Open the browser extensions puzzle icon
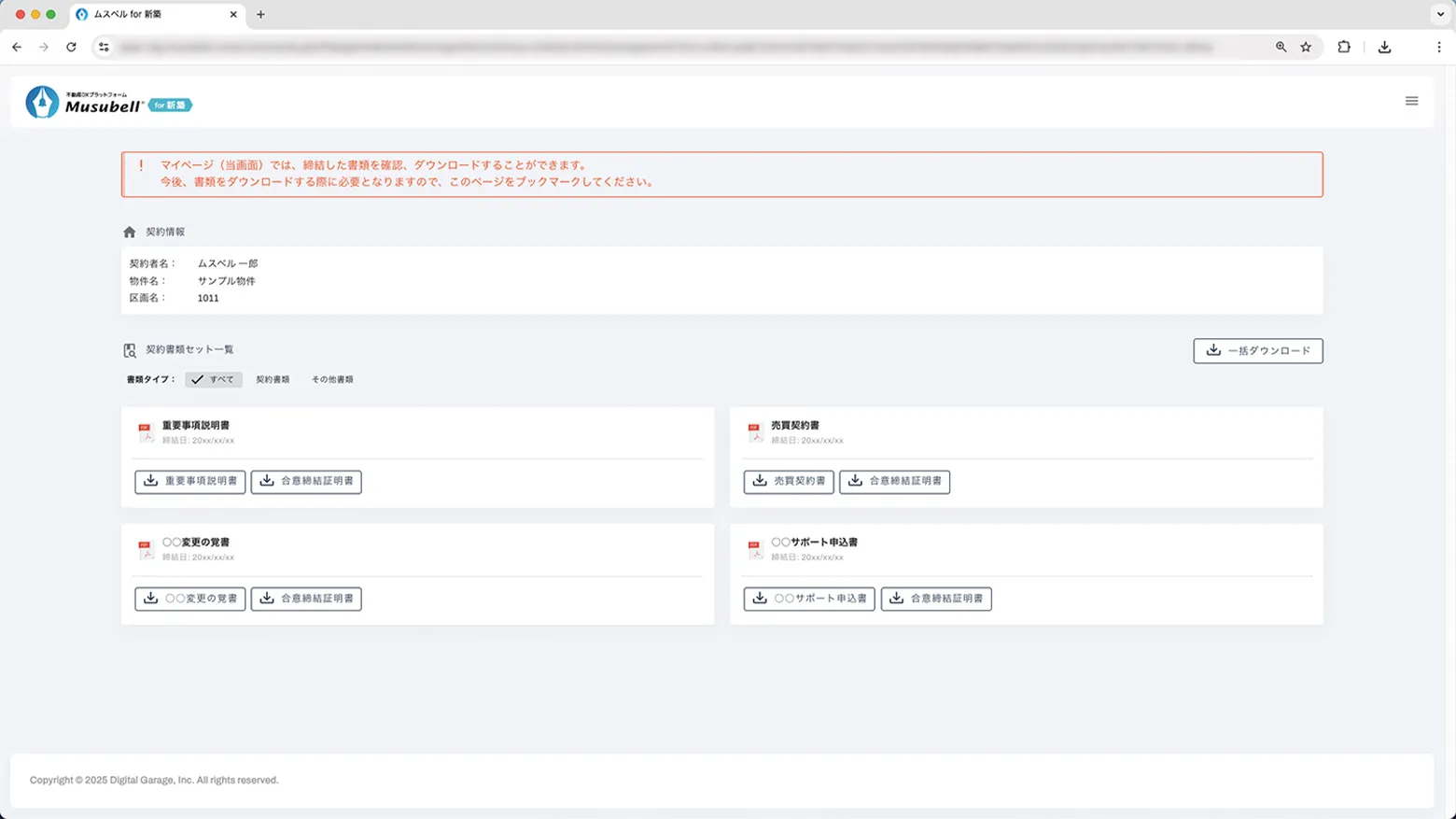 point(1344,47)
